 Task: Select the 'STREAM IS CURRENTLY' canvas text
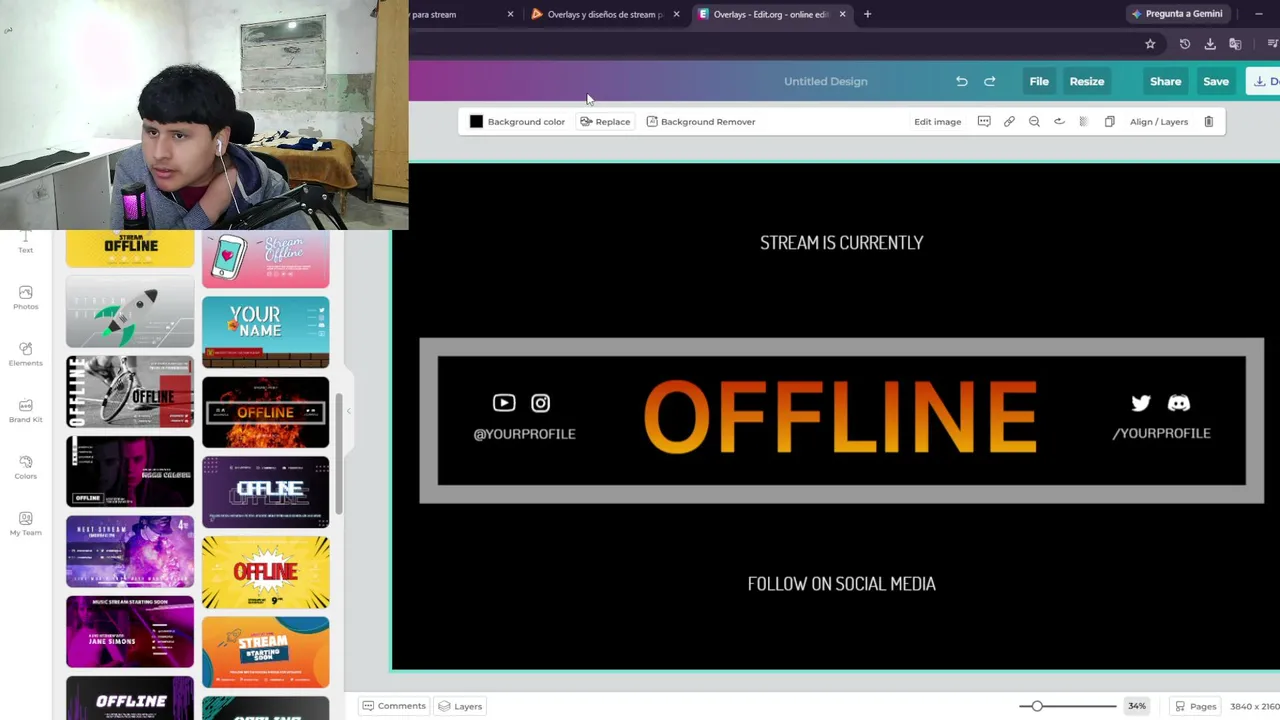pyautogui.click(x=841, y=243)
